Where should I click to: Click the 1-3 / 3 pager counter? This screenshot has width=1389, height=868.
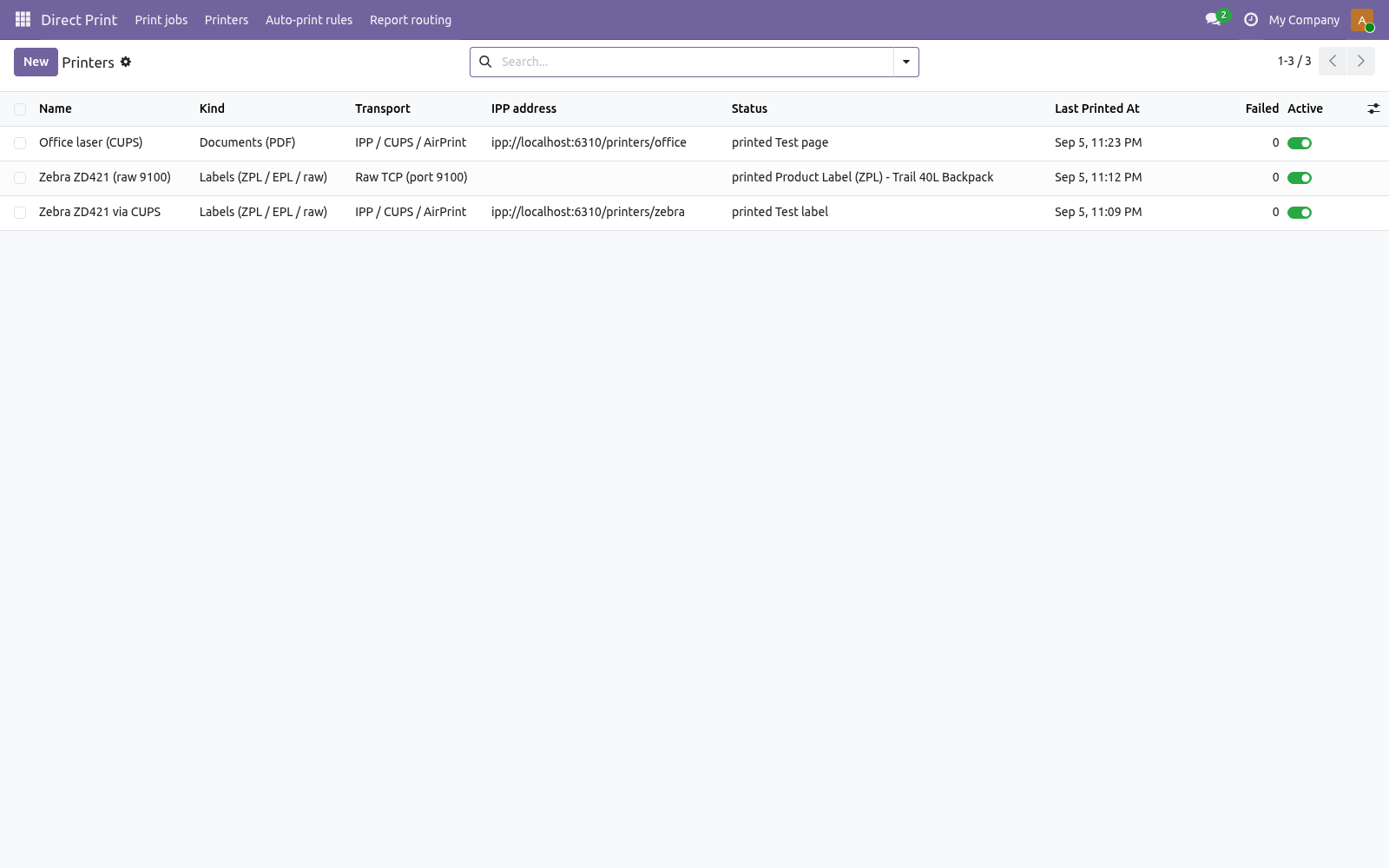click(1294, 61)
